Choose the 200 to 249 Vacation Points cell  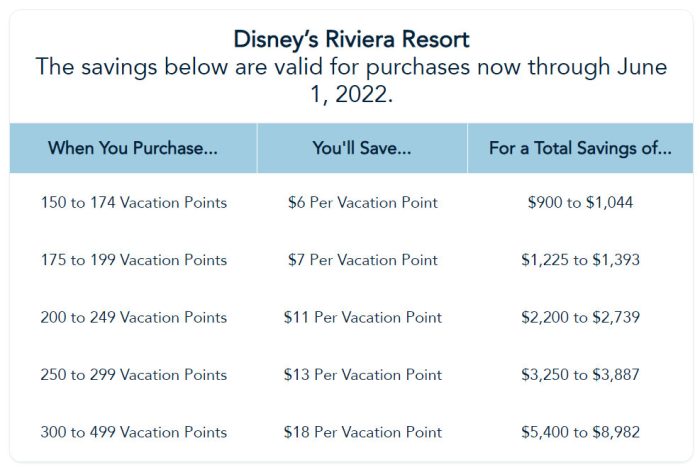point(133,317)
